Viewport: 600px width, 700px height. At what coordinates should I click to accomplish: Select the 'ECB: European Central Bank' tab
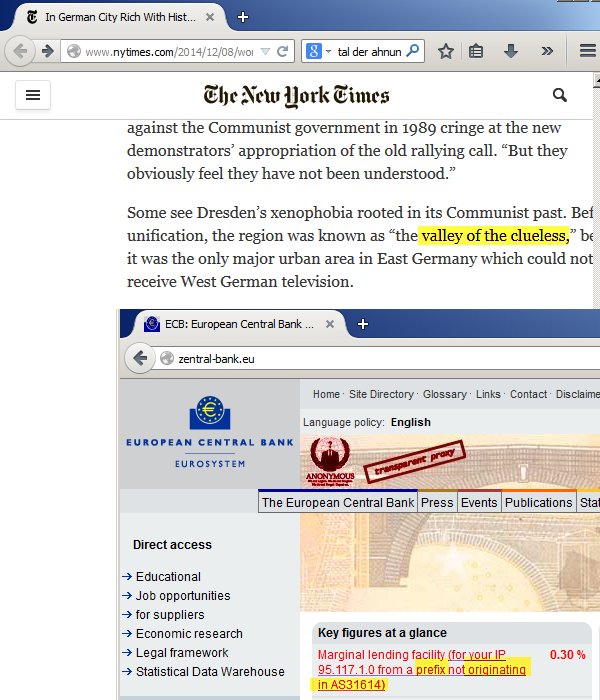pyautogui.click(x=239, y=324)
